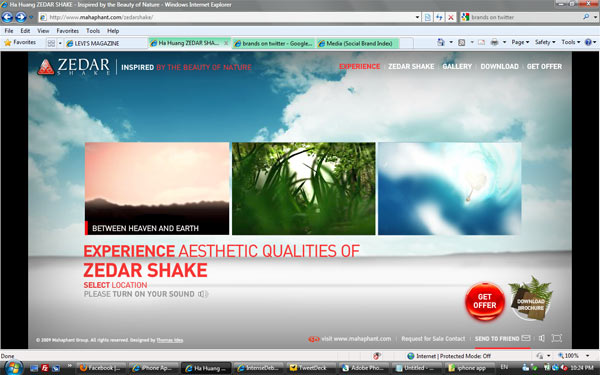The width and height of the screenshot is (600, 375).
Task: Open the Edit menu
Action: point(25,31)
